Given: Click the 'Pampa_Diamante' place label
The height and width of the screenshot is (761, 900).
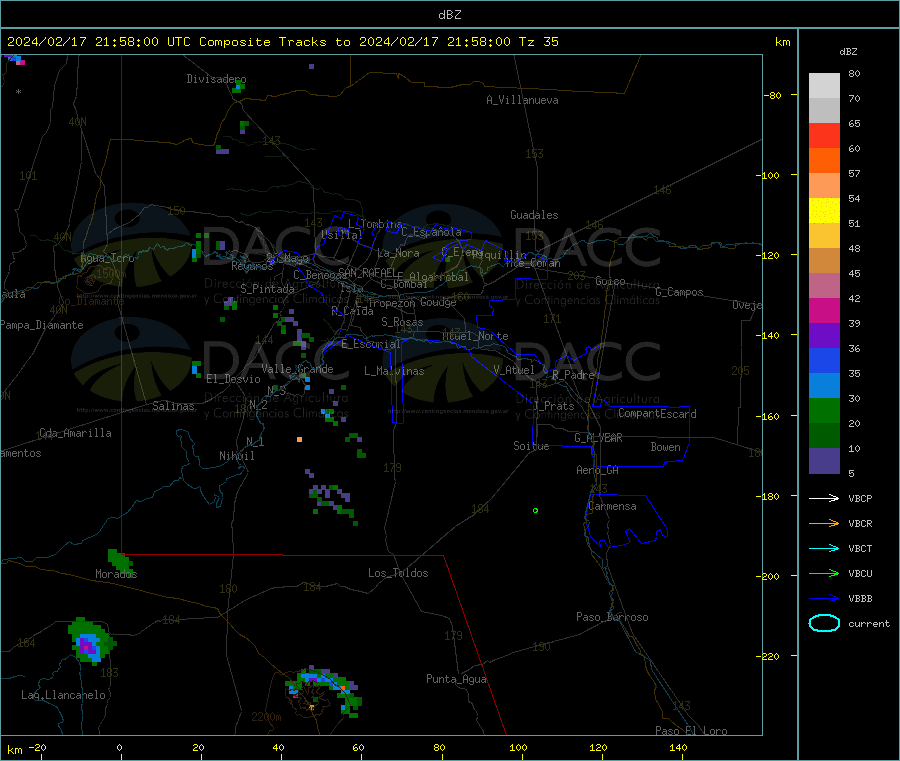Looking at the screenshot, I should click(42, 325).
